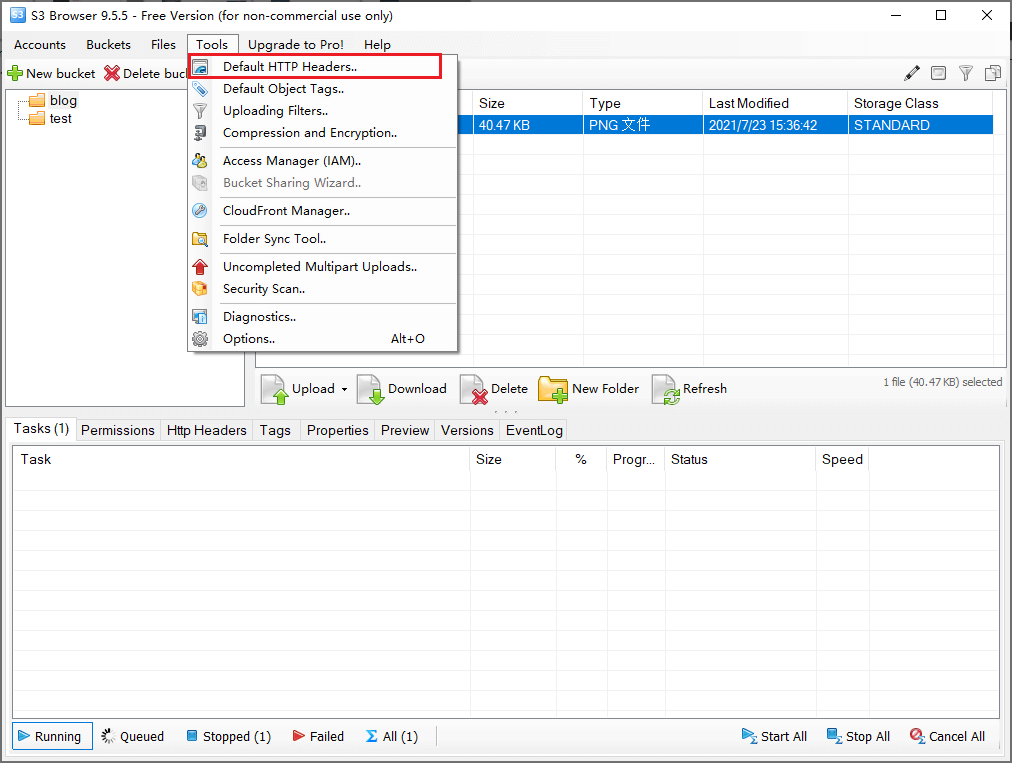Viewport: 1012px width, 763px height.
Task: Create a New bucket
Action: pyautogui.click(x=52, y=74)
